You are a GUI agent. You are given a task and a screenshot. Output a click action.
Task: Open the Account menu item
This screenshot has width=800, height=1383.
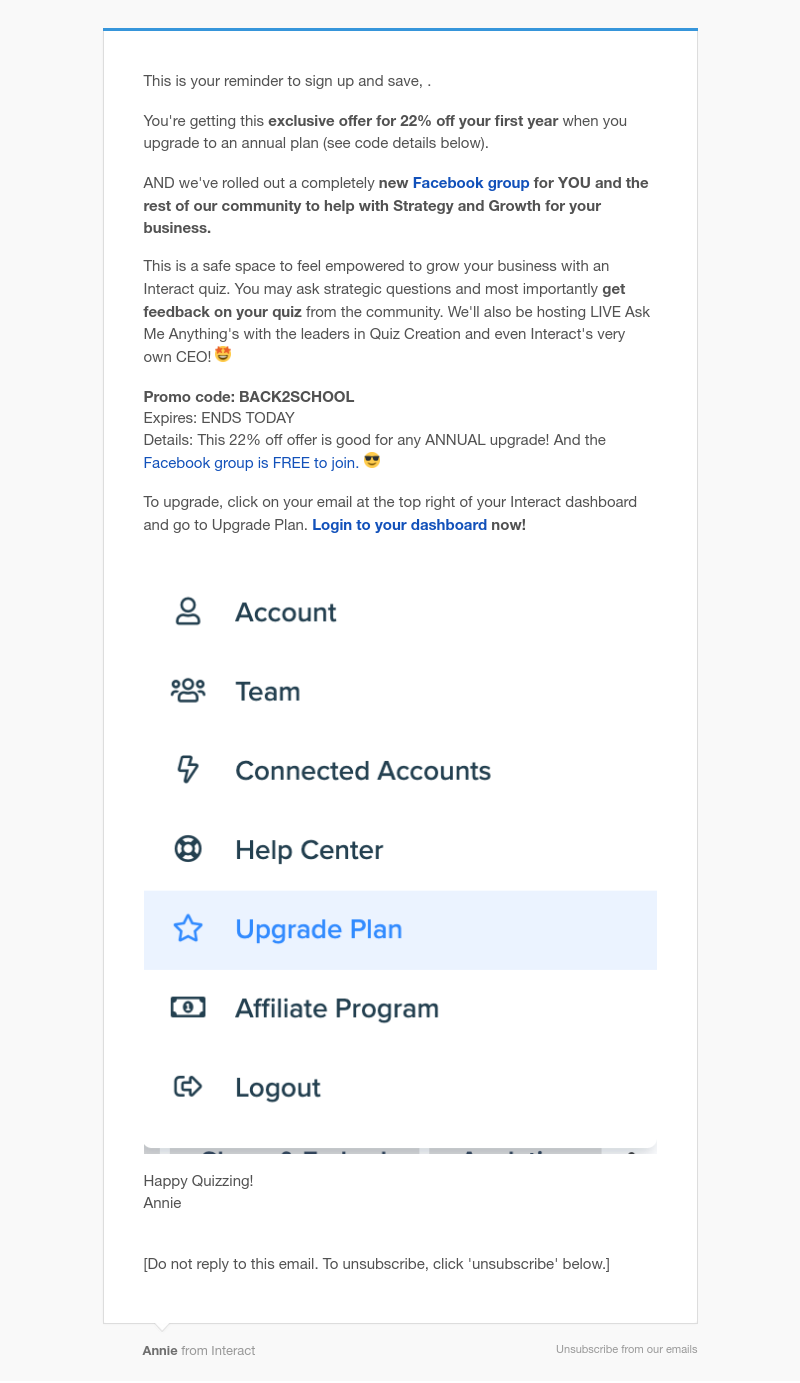click(x=400, y=612)
